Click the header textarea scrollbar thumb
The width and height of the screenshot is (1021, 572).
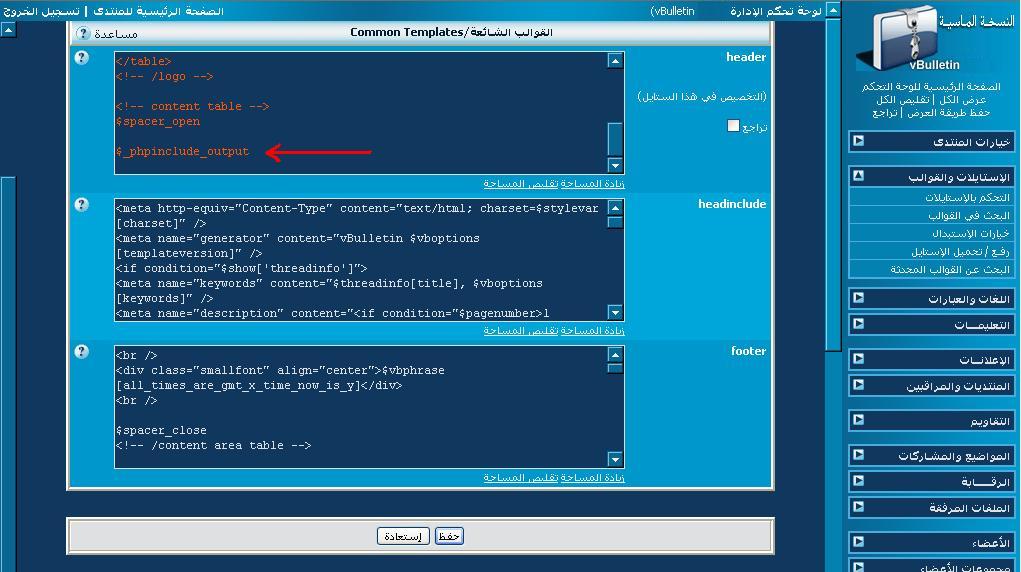point(615,138)
